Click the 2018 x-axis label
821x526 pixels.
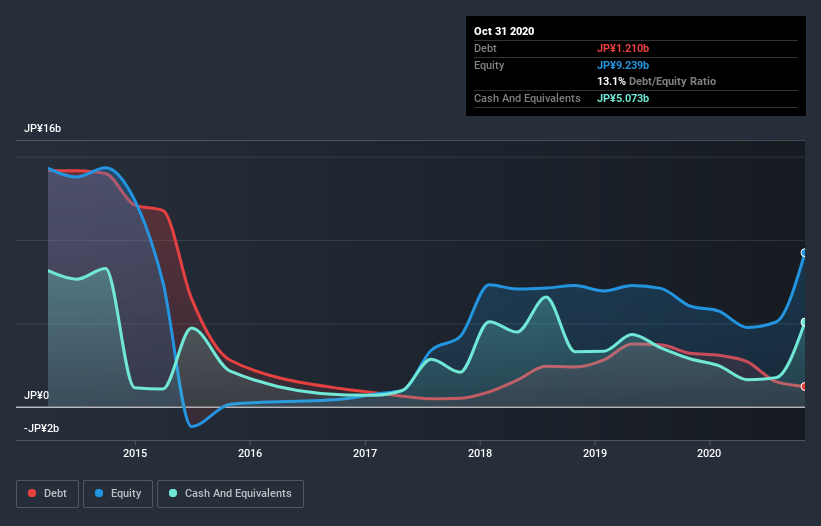coord(480,453)
